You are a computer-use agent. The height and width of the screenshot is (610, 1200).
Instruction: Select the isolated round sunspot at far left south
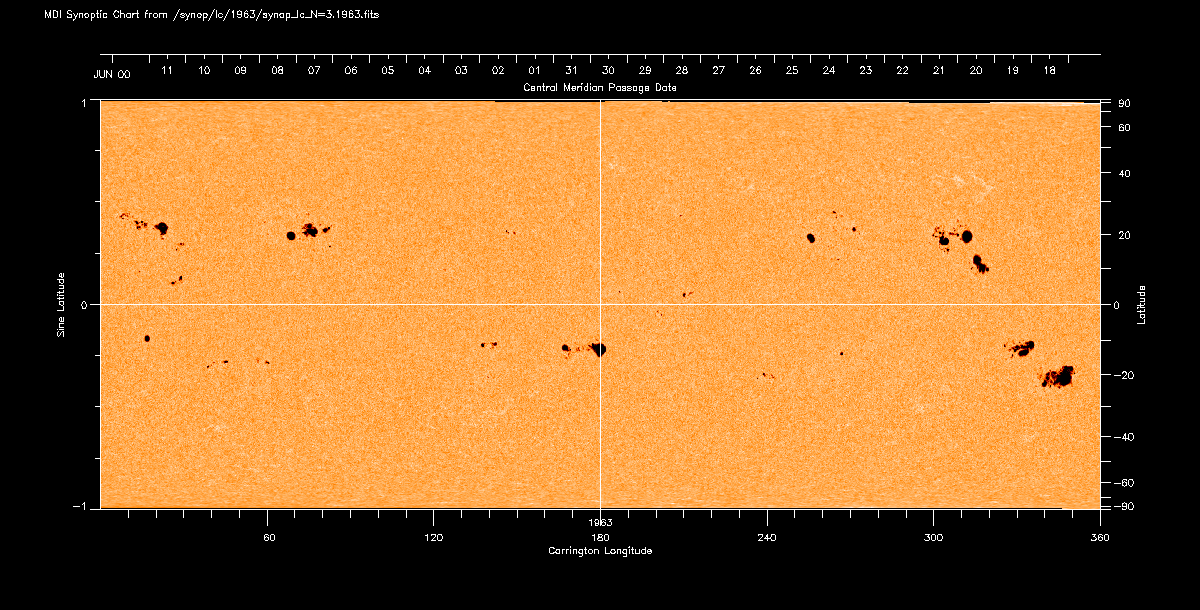pyautogui.click(x=147, y=339)
